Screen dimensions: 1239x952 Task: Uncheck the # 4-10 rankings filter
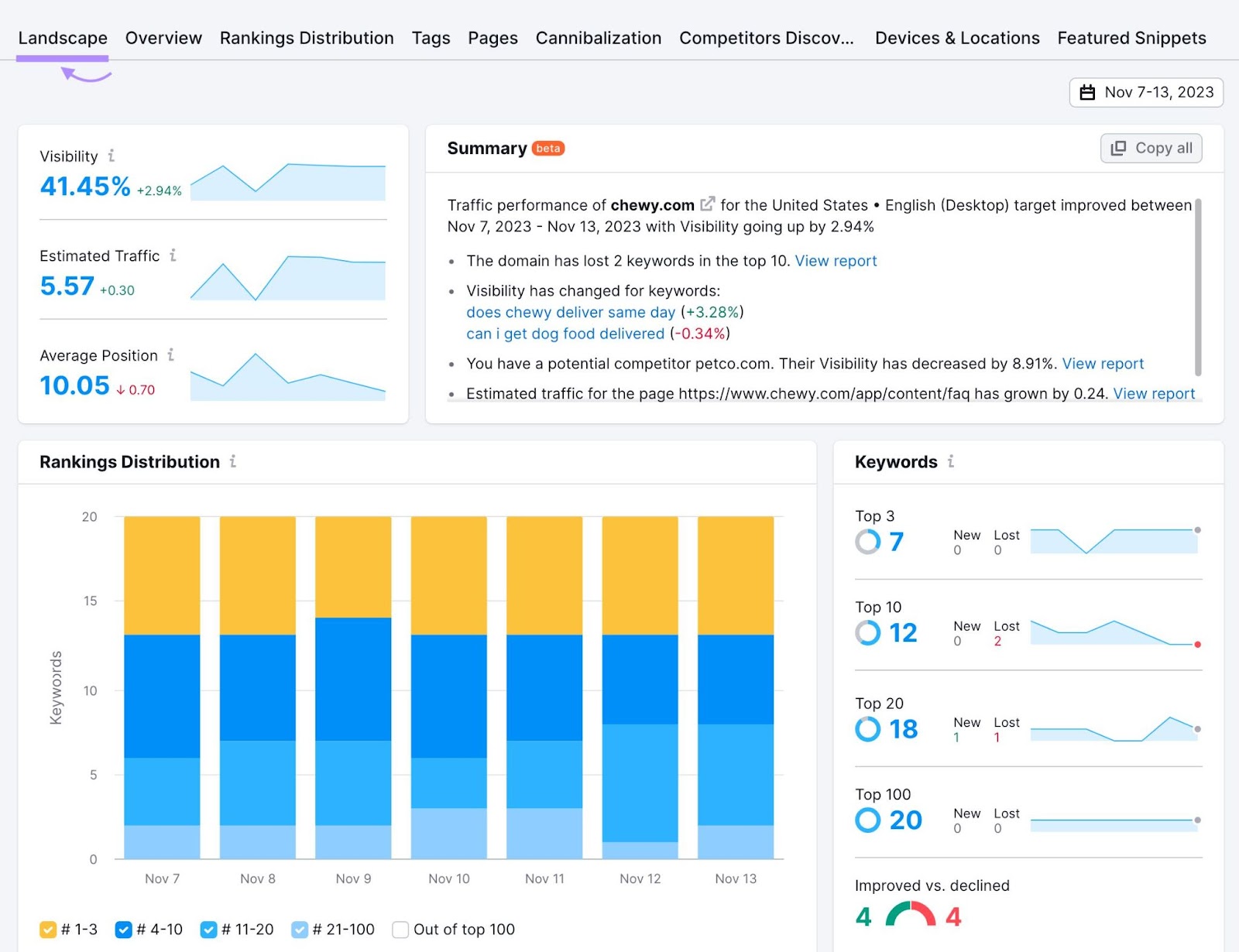coord(124,929)
